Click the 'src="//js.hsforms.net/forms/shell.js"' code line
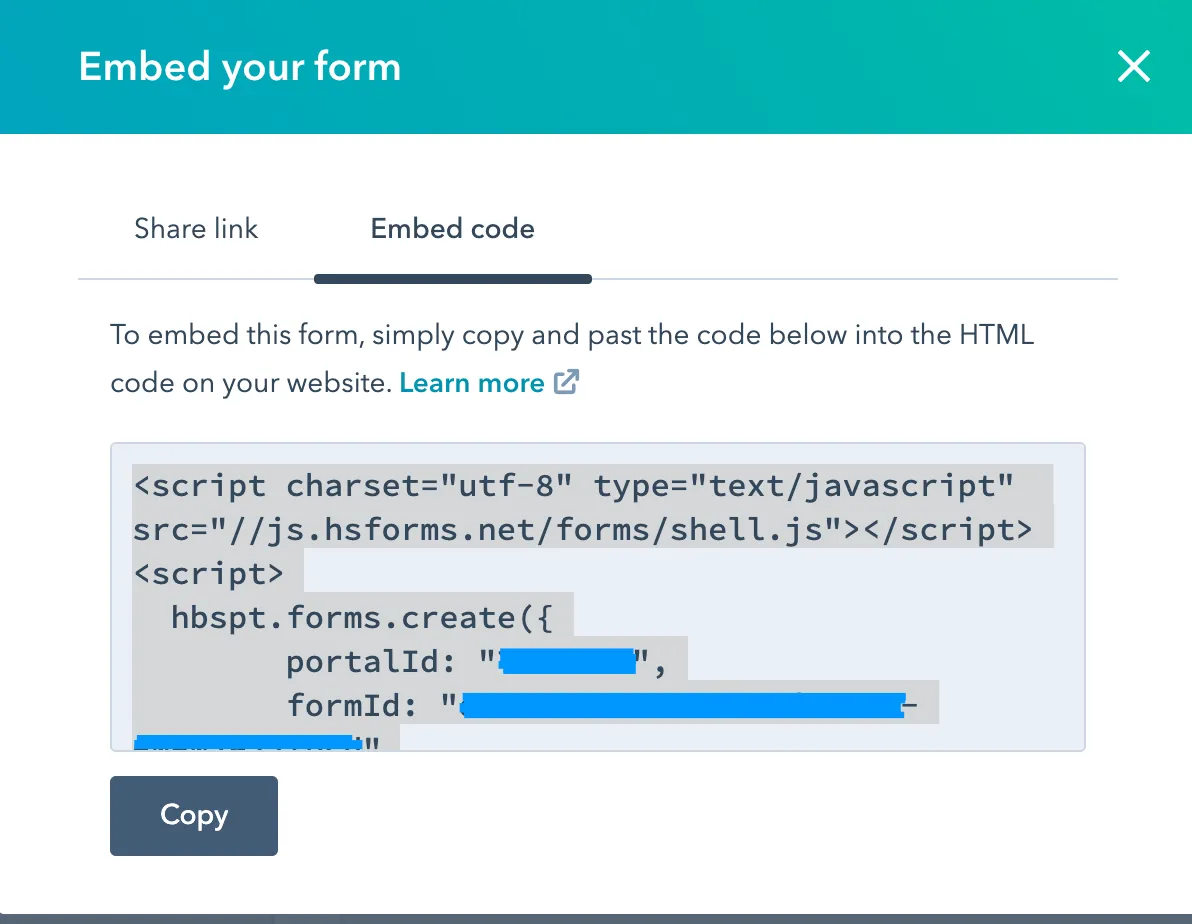Screen dimensions: 1192x924 (582, 529)
